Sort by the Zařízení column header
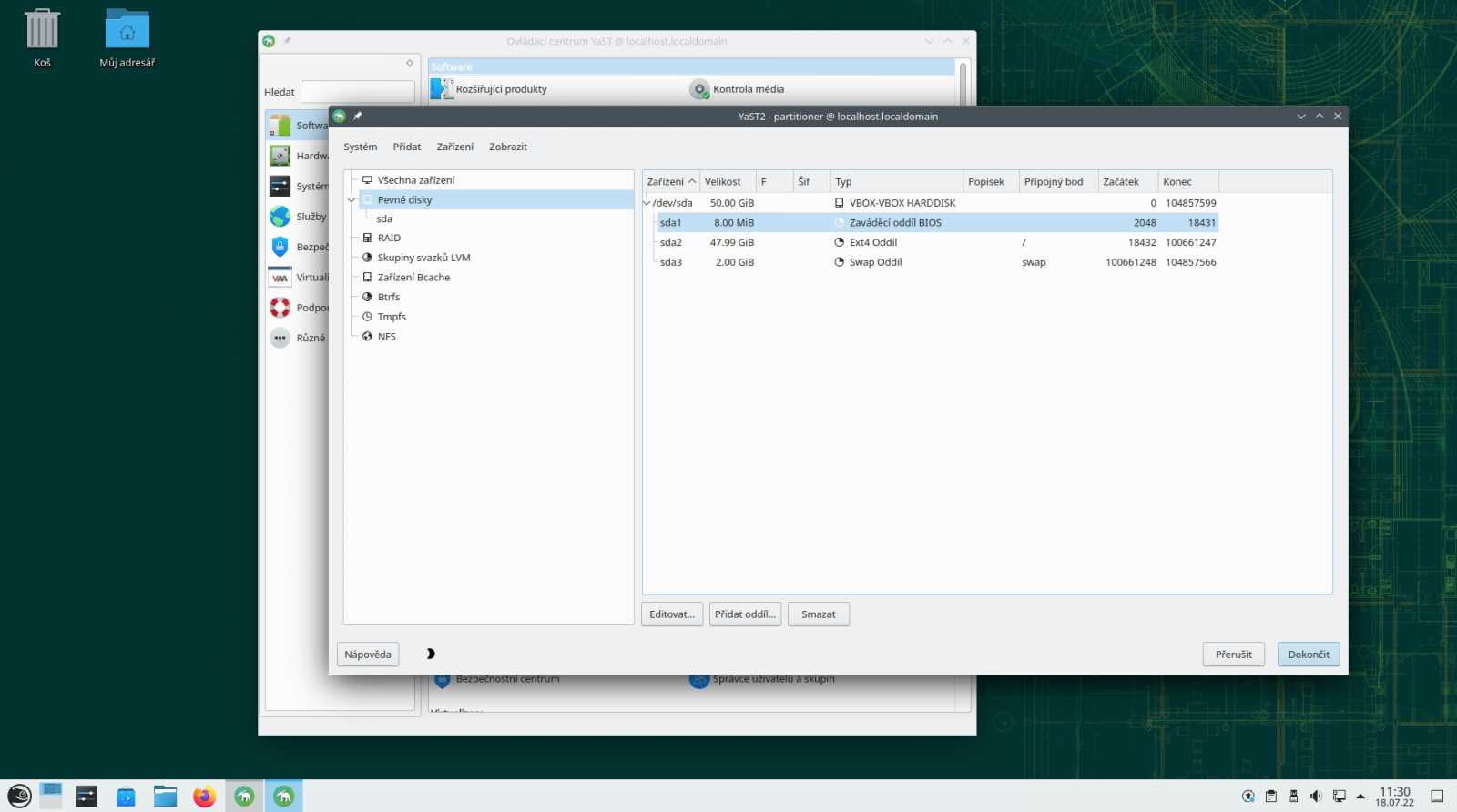Screen dimensions: 1457x812 (x=671, y=182)
